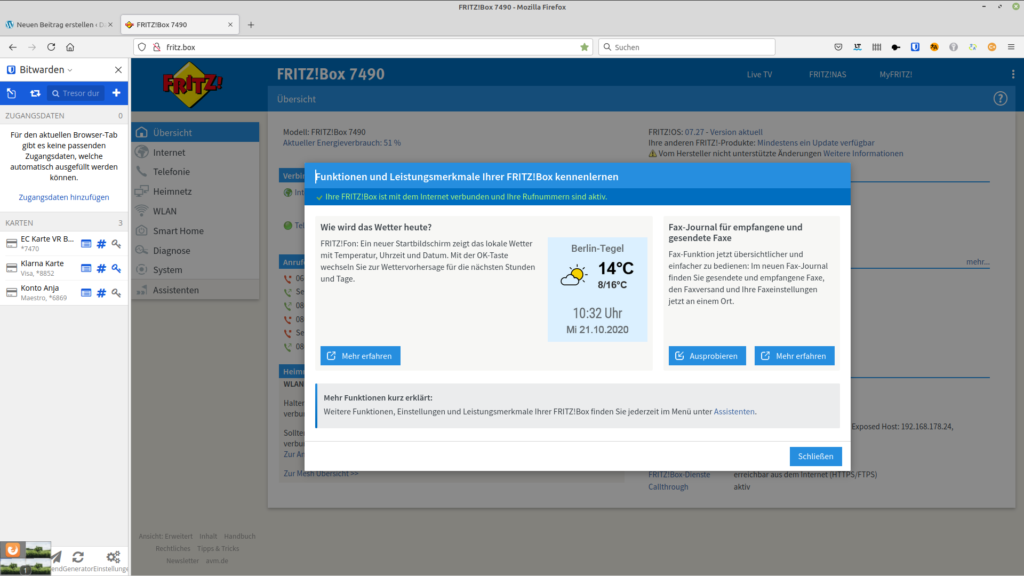Add a new Bitwarden item with plus icon
1024x576 pixels.
coord(116,93)
